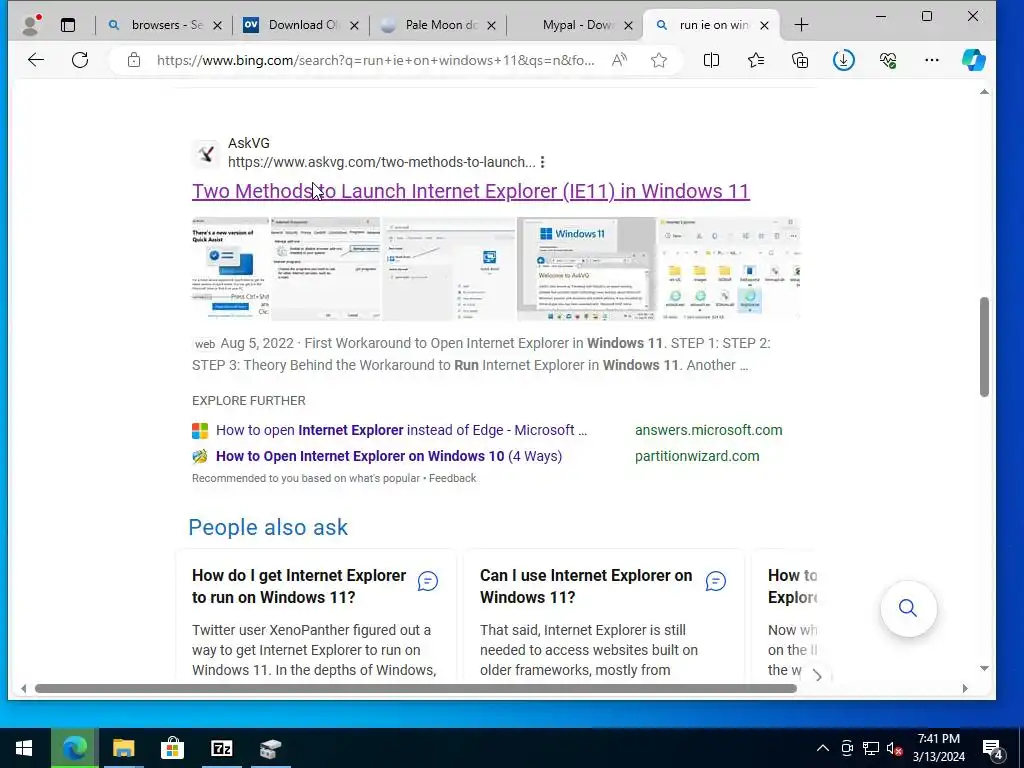Click the page scroll up arrow
Image resolution: width=1024 pixels, height=768 pixels.
pyautogui.click(x=984, y=92)
